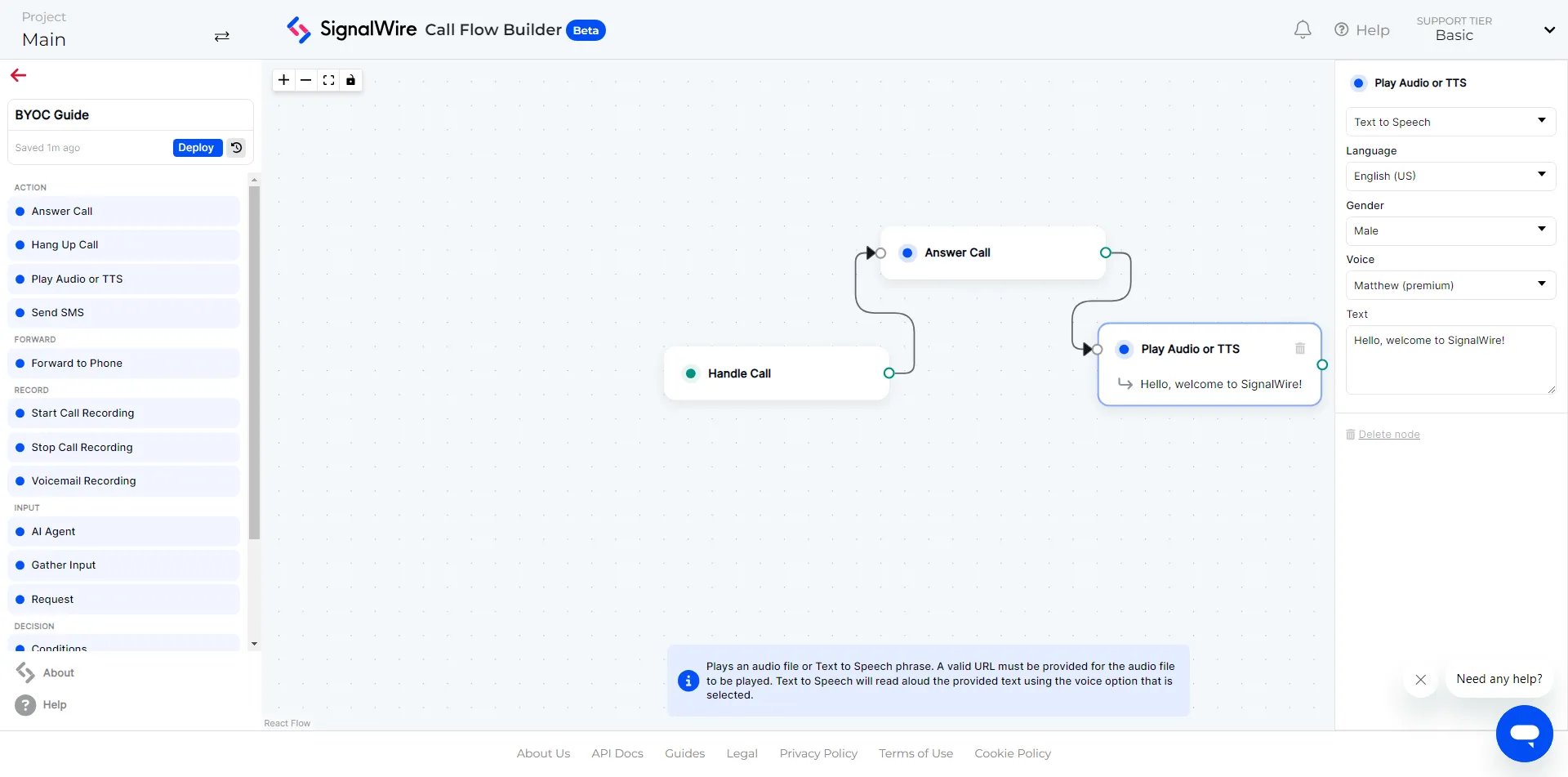Expand the Support Tier selector
The height and width of the screenshot is (777, 1568).
click(1549, 29)
